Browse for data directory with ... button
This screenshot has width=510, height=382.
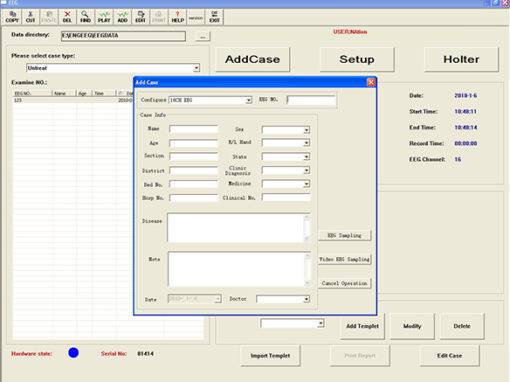tap(203, 36)
